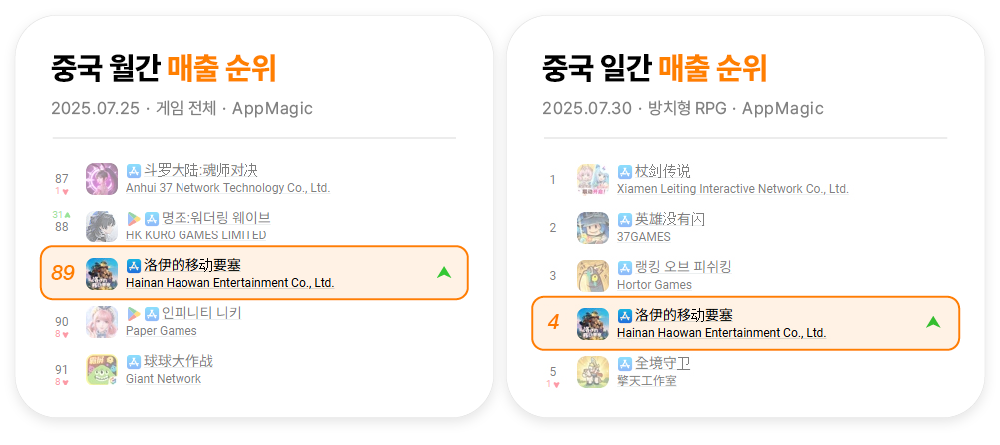Click the green up arrow on rank 4 row

click(x=934, y=323)
